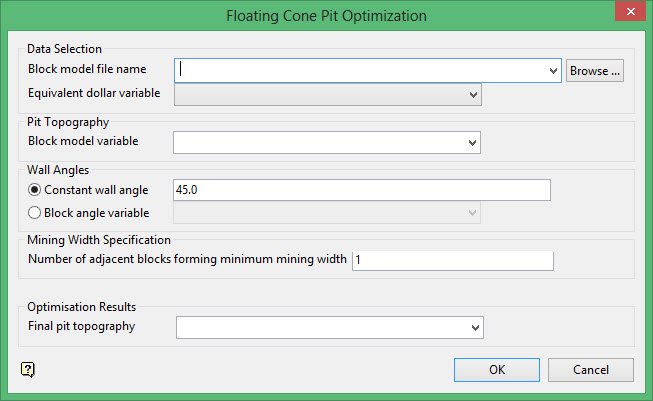Click inside the Final pit topography text box

320,327
